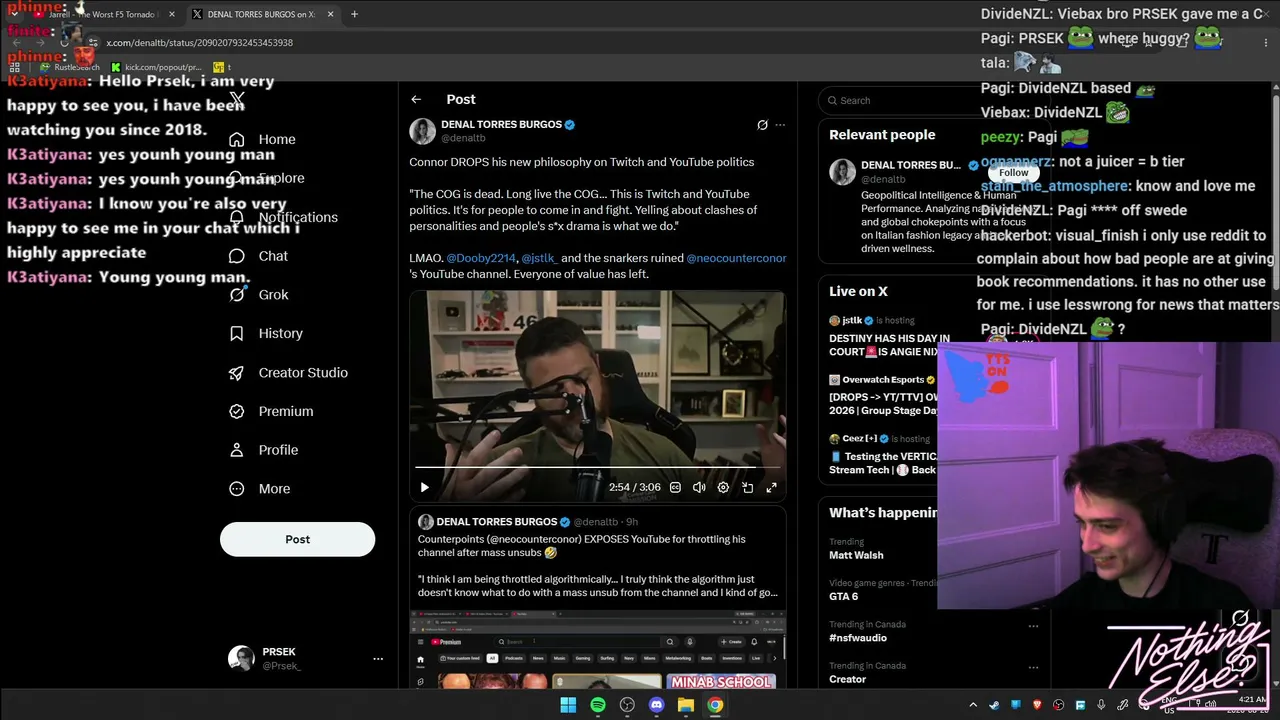
Task: Seek along the video progress bar
Action: [597, 467]
